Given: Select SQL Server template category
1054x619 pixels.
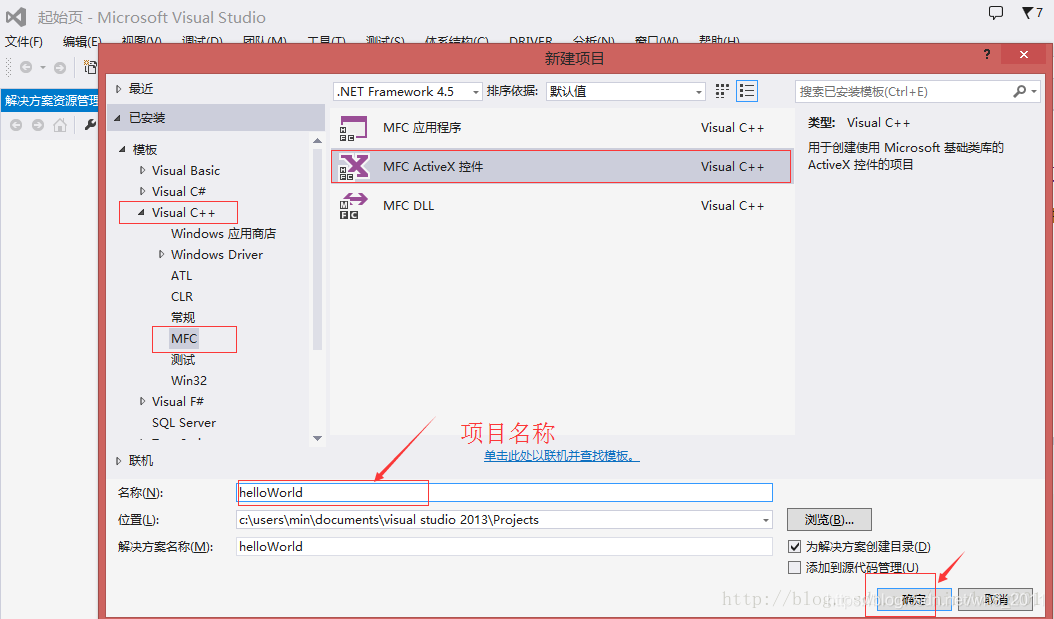Looking at the screenshot, I should coord(184,423).
